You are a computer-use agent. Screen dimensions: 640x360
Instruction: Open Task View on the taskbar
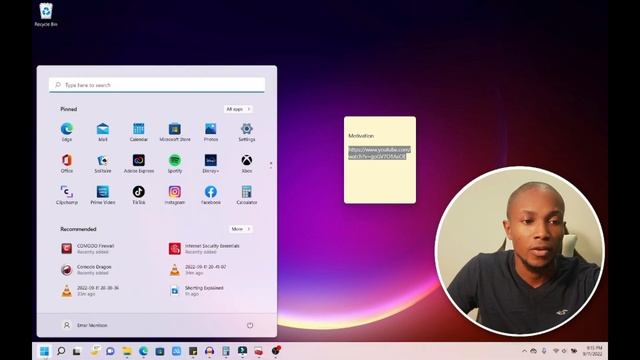77,351
